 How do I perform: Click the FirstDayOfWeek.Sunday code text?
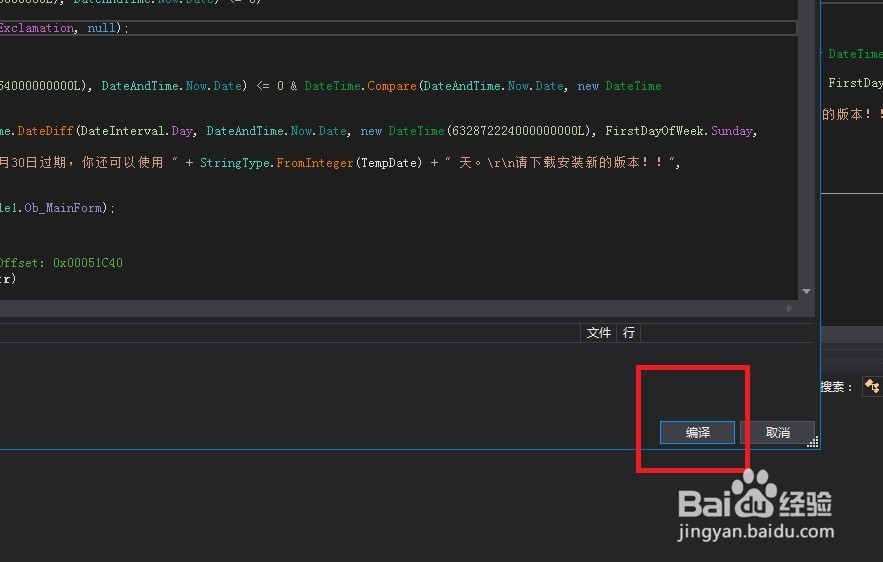pos(679,131)
